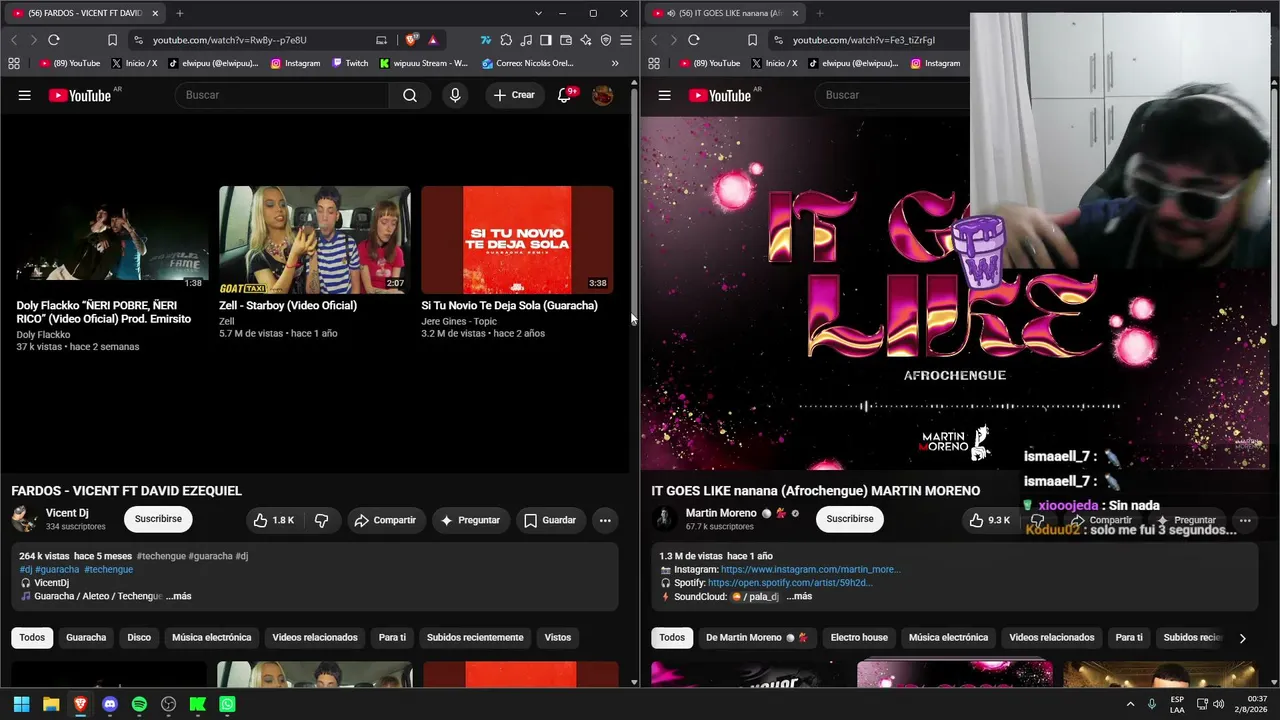Open a new tab in left browser

tap(180, 13)
